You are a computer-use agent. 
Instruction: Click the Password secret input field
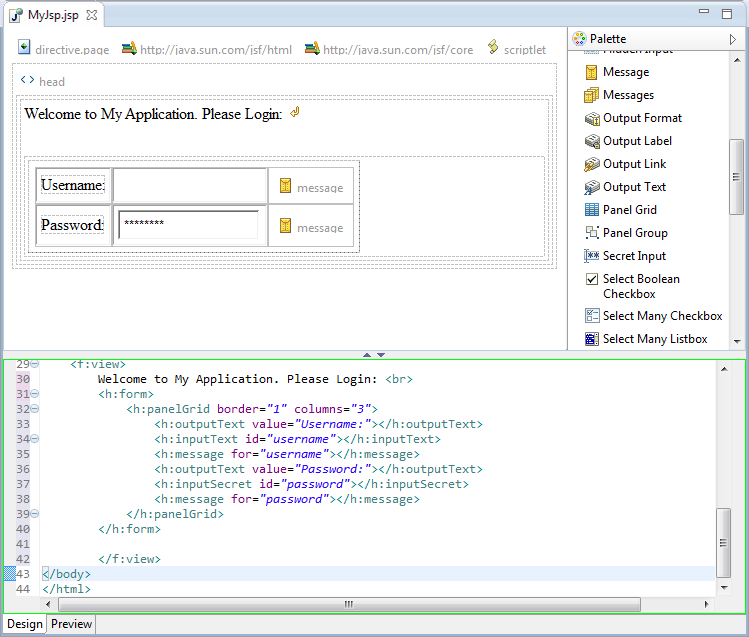pos(189,224)
